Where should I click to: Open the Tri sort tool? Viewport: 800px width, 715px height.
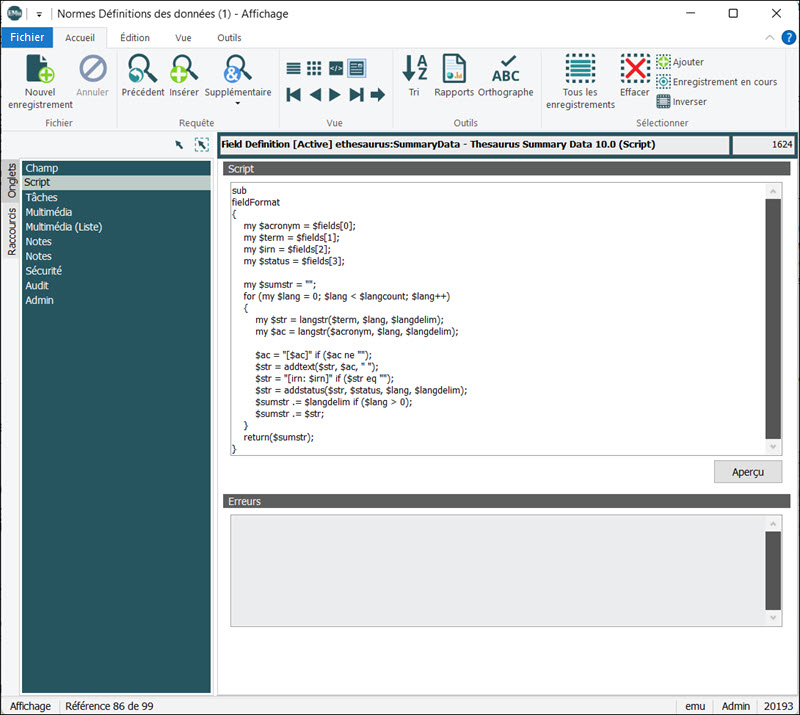(x=414, y=76)
